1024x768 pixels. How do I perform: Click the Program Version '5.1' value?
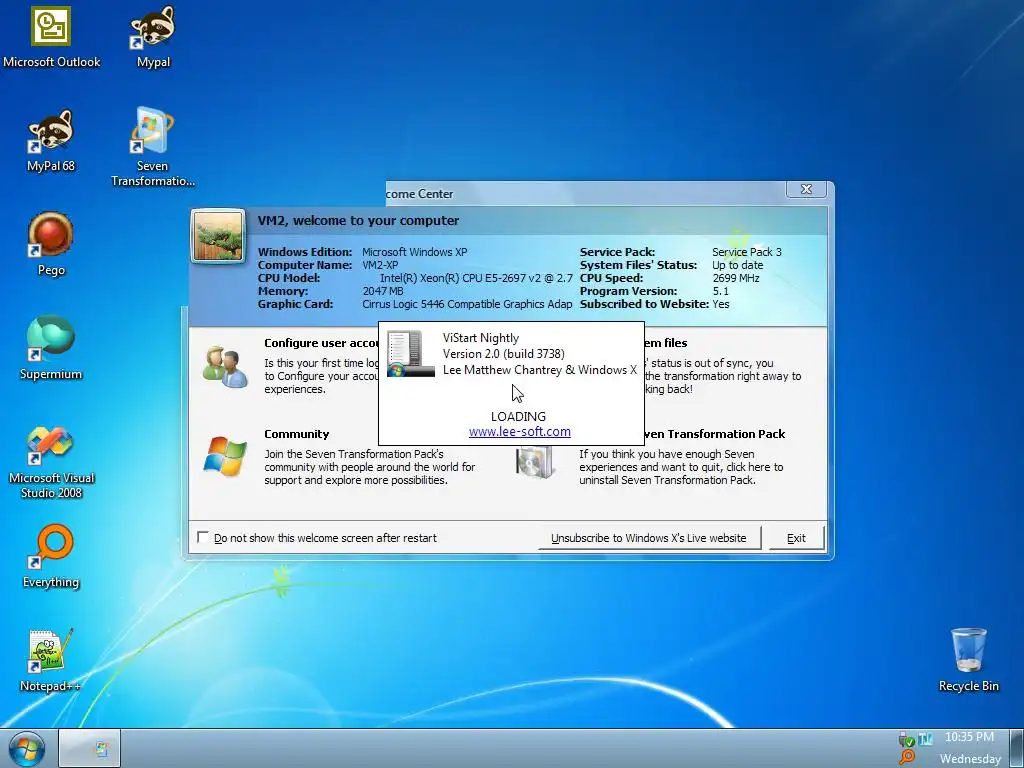point(720,291)
